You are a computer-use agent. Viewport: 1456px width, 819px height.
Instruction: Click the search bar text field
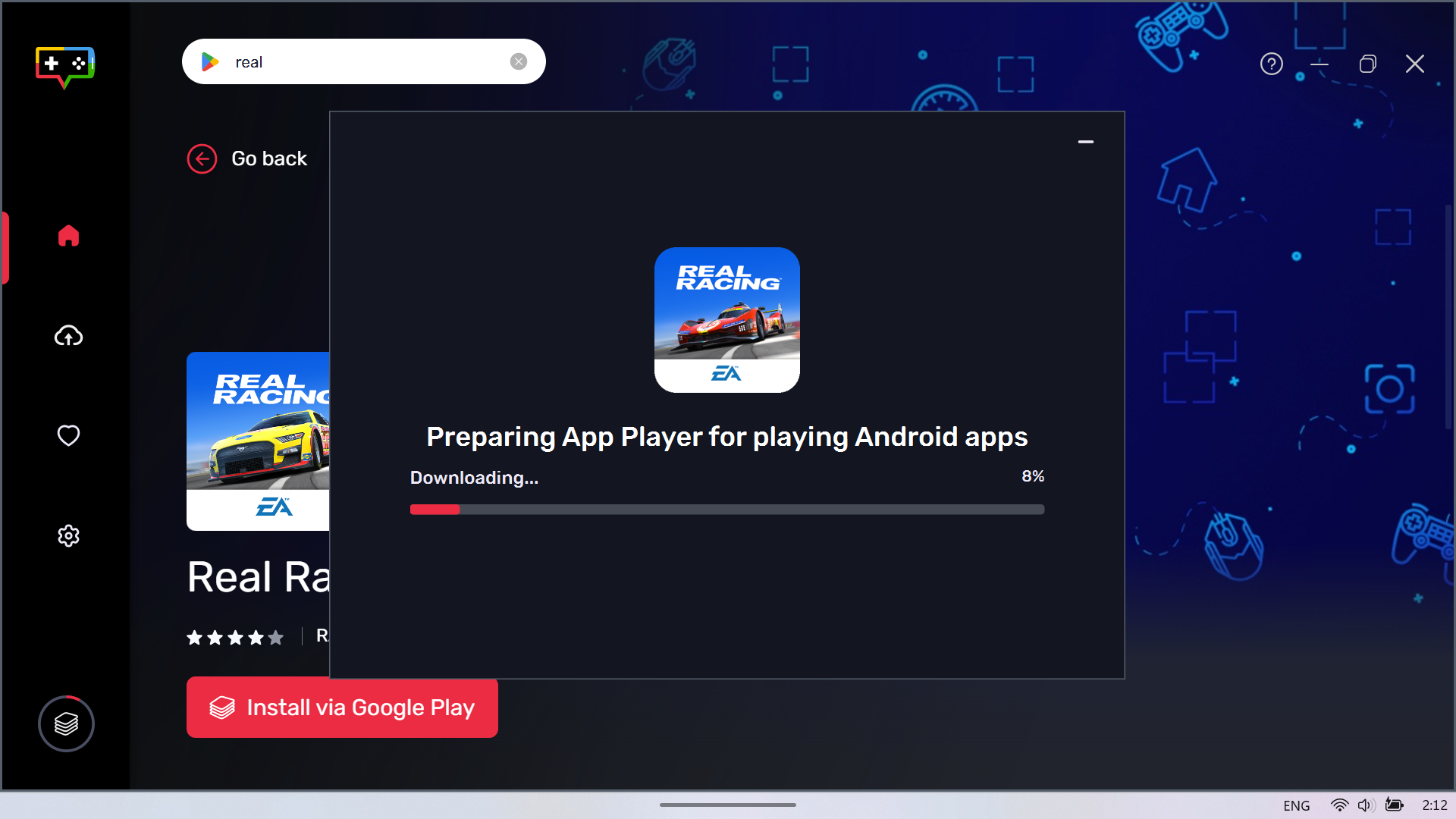[365, 61]
